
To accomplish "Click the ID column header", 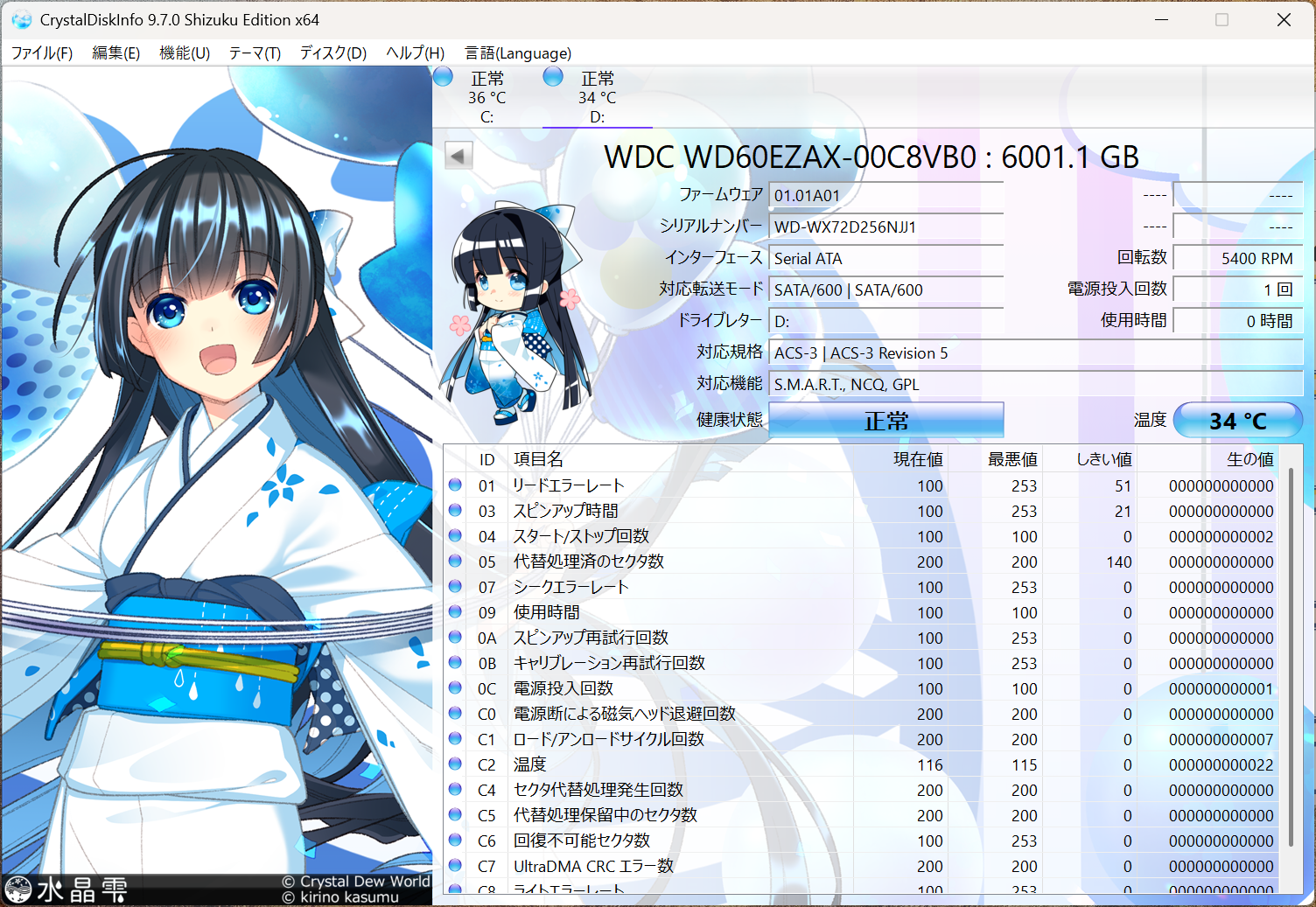I will click(486, 460).
